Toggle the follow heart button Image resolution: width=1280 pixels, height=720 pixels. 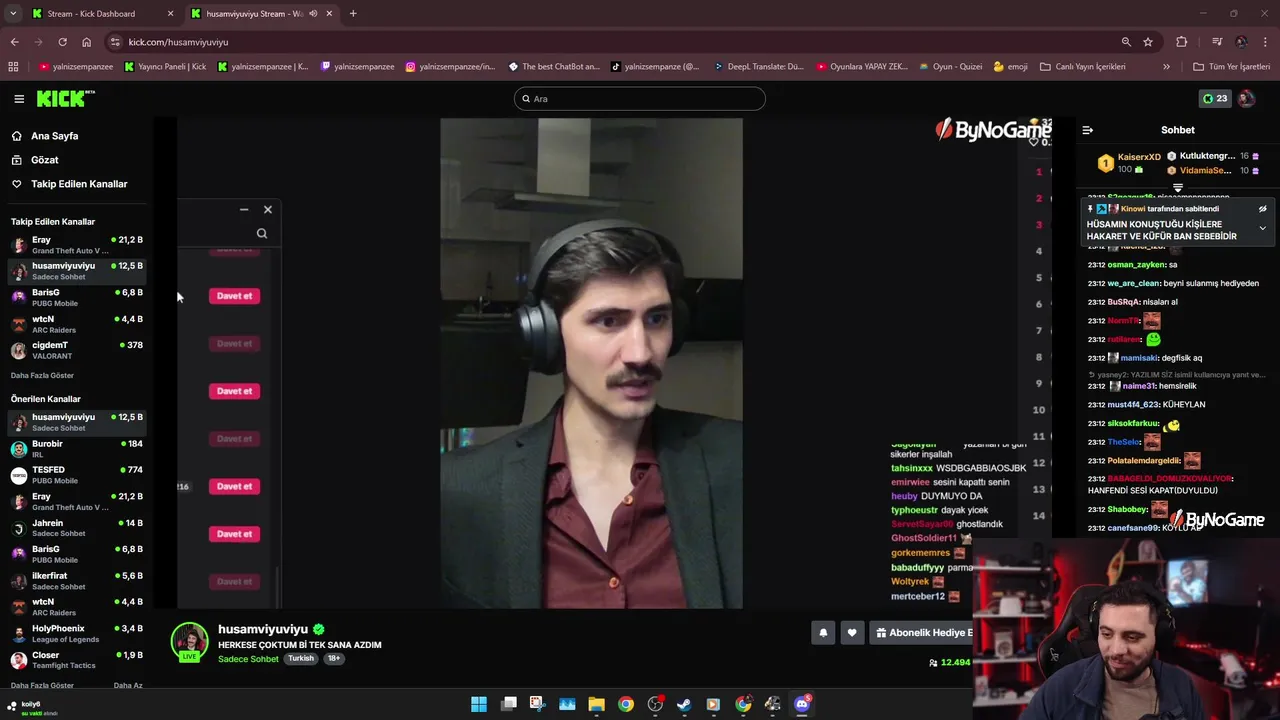852,632
